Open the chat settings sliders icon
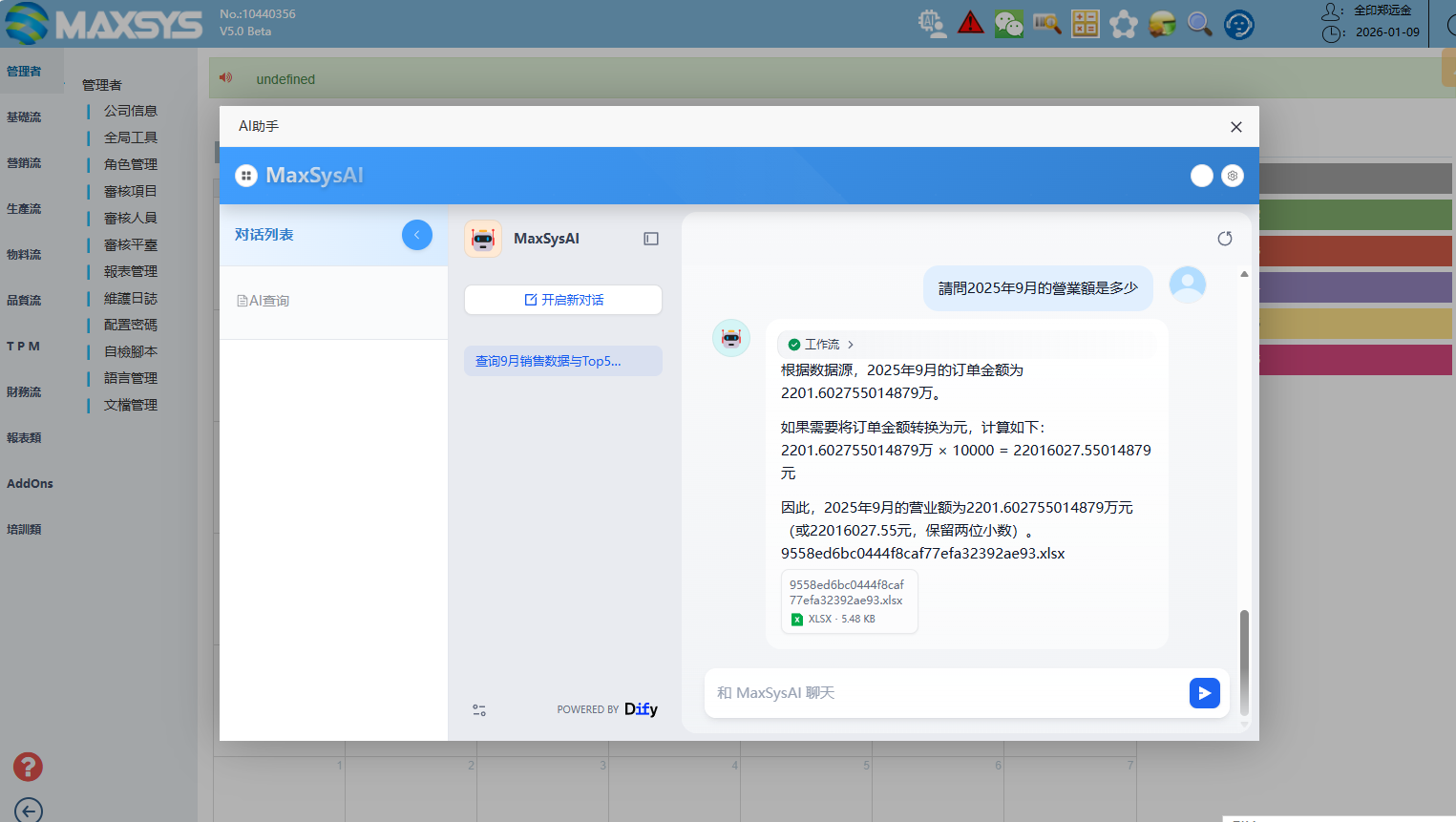The image size is (1456, 822). tap(479, 710)
